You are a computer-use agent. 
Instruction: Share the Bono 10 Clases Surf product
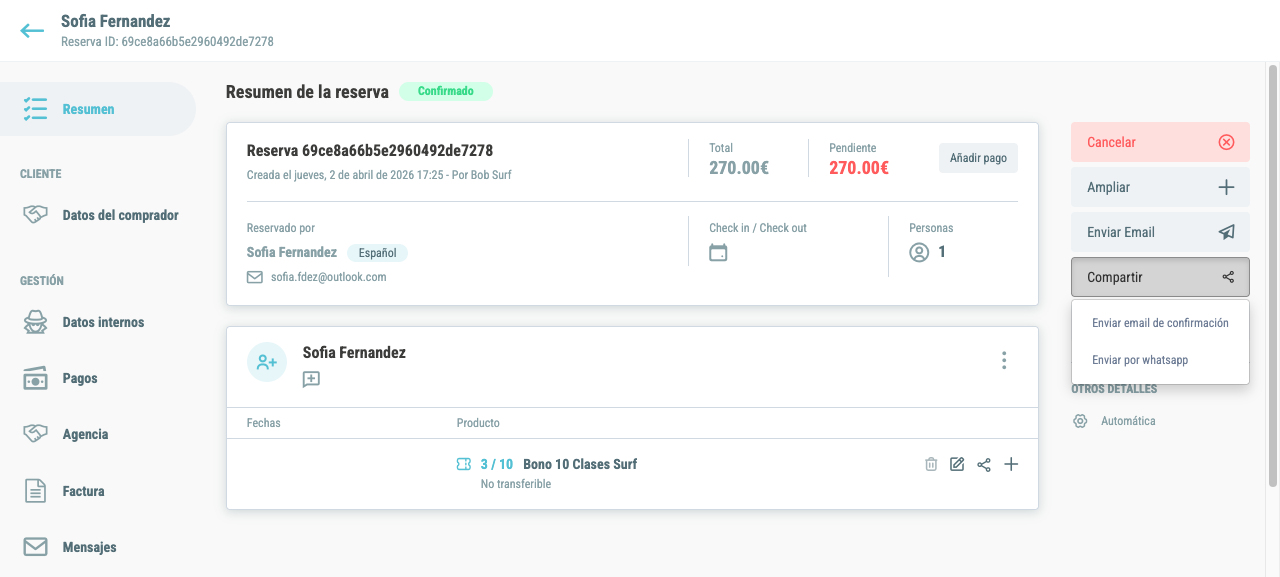pos(984,464)
